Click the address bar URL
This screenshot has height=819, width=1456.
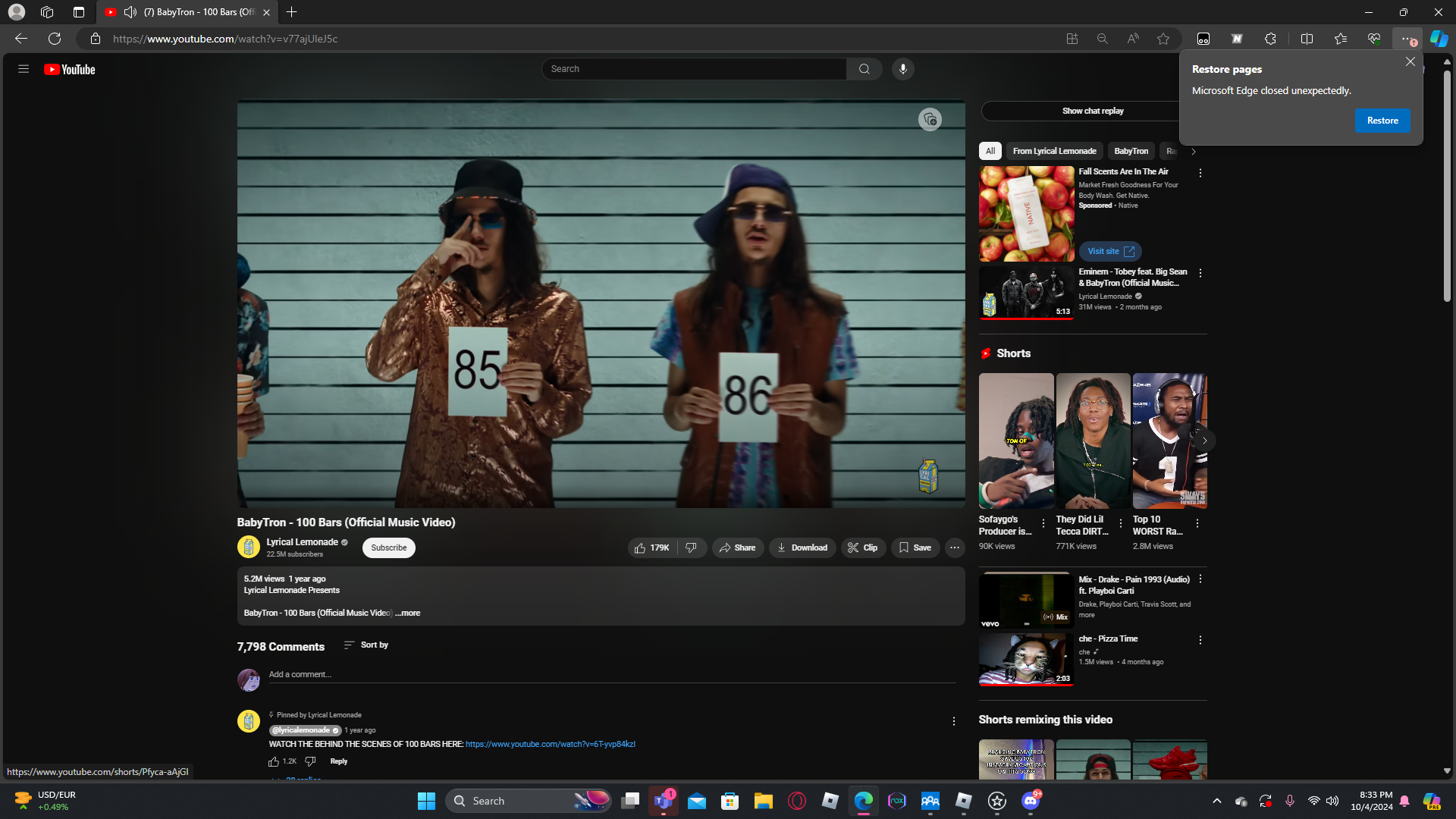(225, 39)
